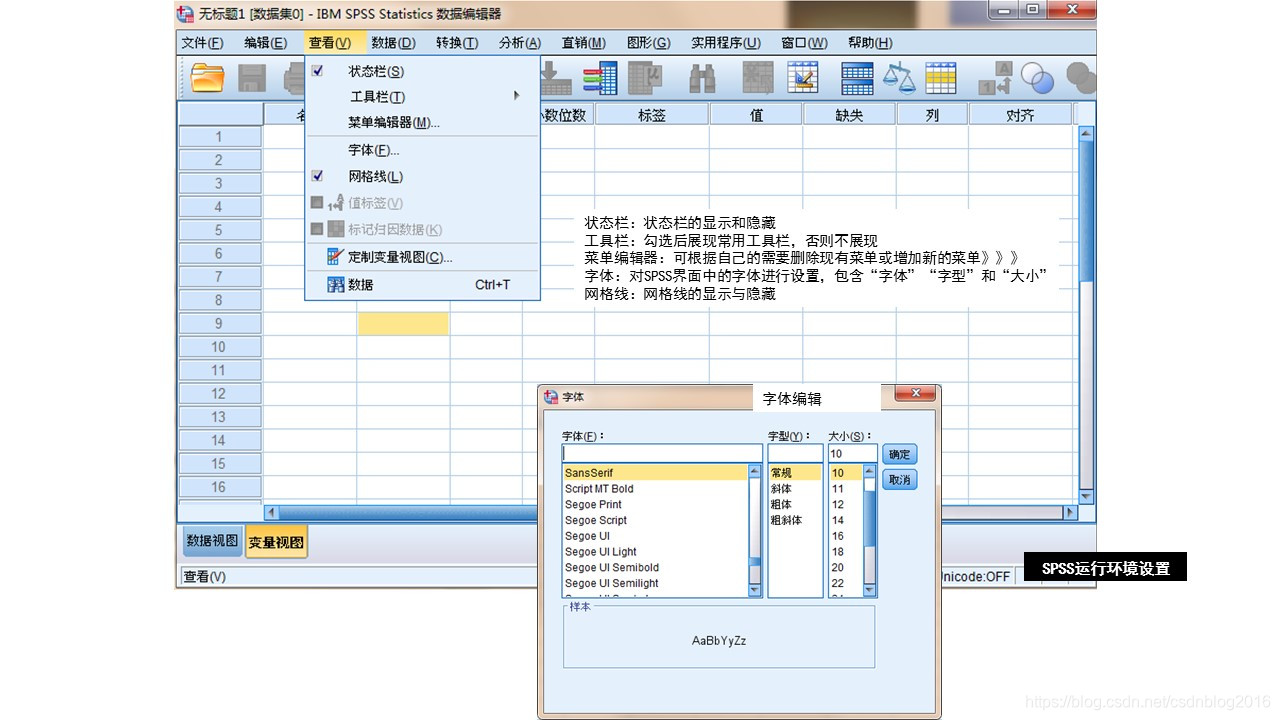Screen dimensions: 1280x720
Task: Click the 缺失 column header
Action: (849, 115)
